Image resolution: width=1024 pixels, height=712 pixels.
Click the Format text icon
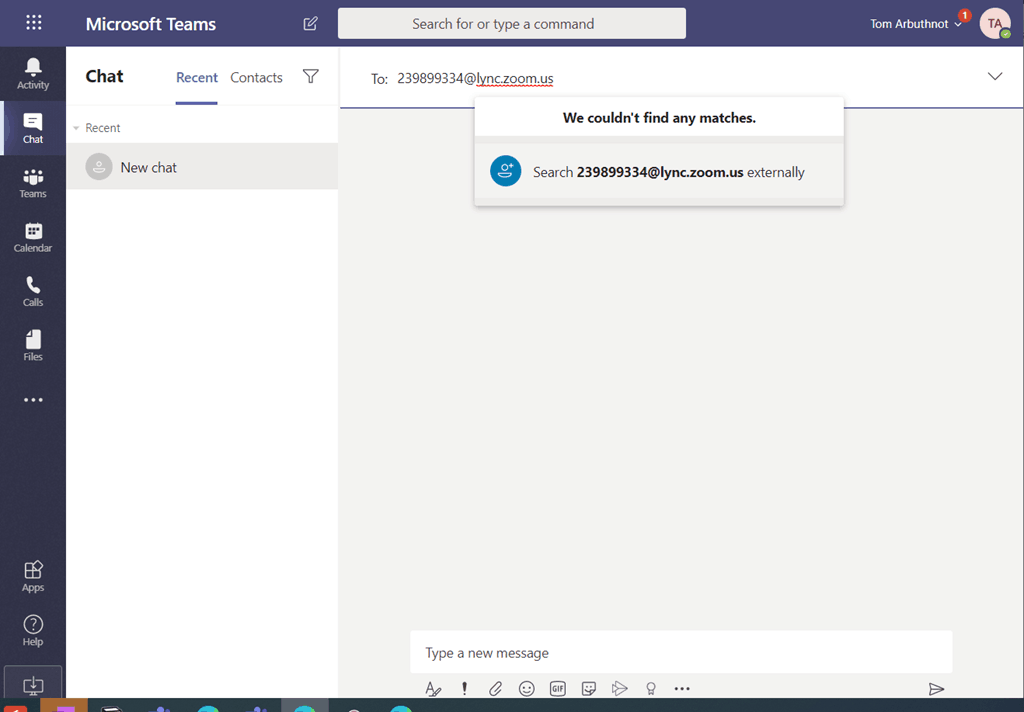point(433,688)
